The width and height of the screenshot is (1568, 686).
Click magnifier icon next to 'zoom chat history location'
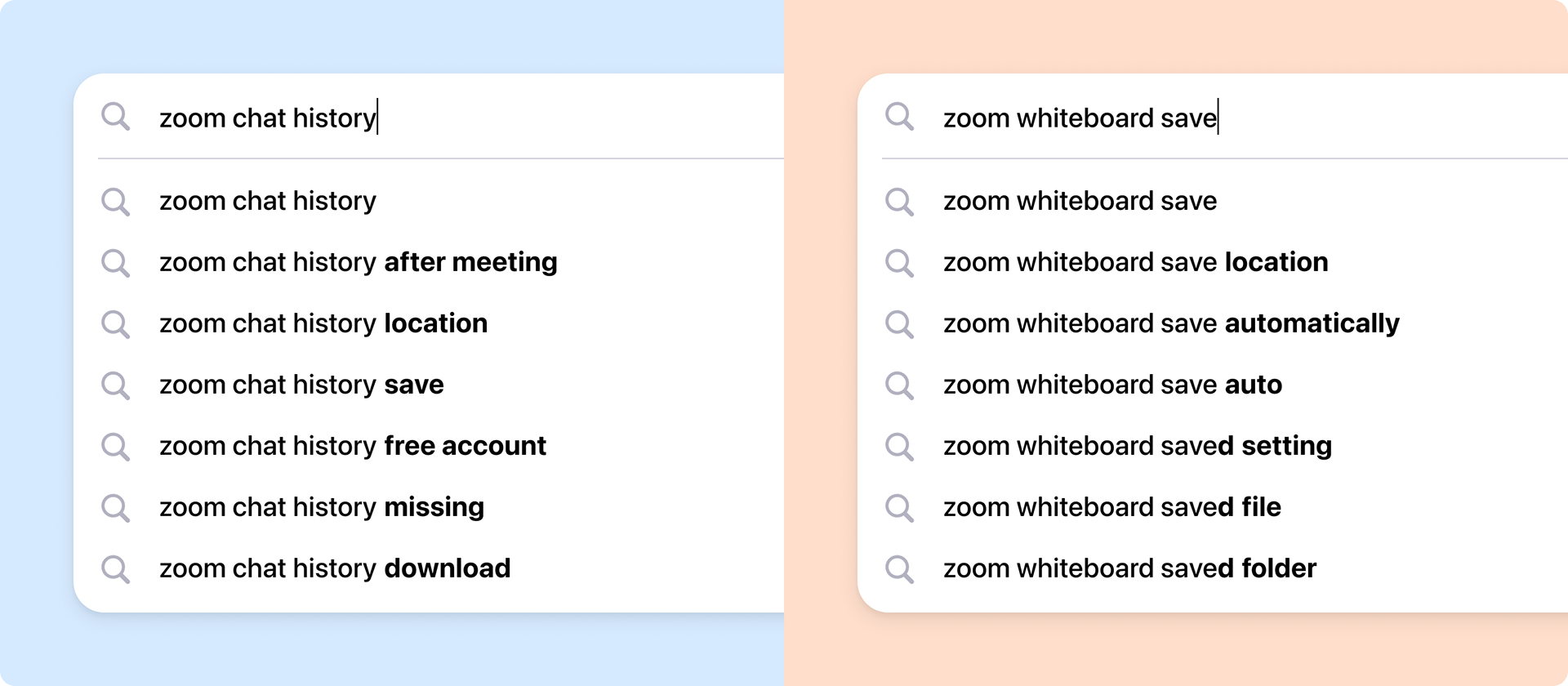(115, 324)
